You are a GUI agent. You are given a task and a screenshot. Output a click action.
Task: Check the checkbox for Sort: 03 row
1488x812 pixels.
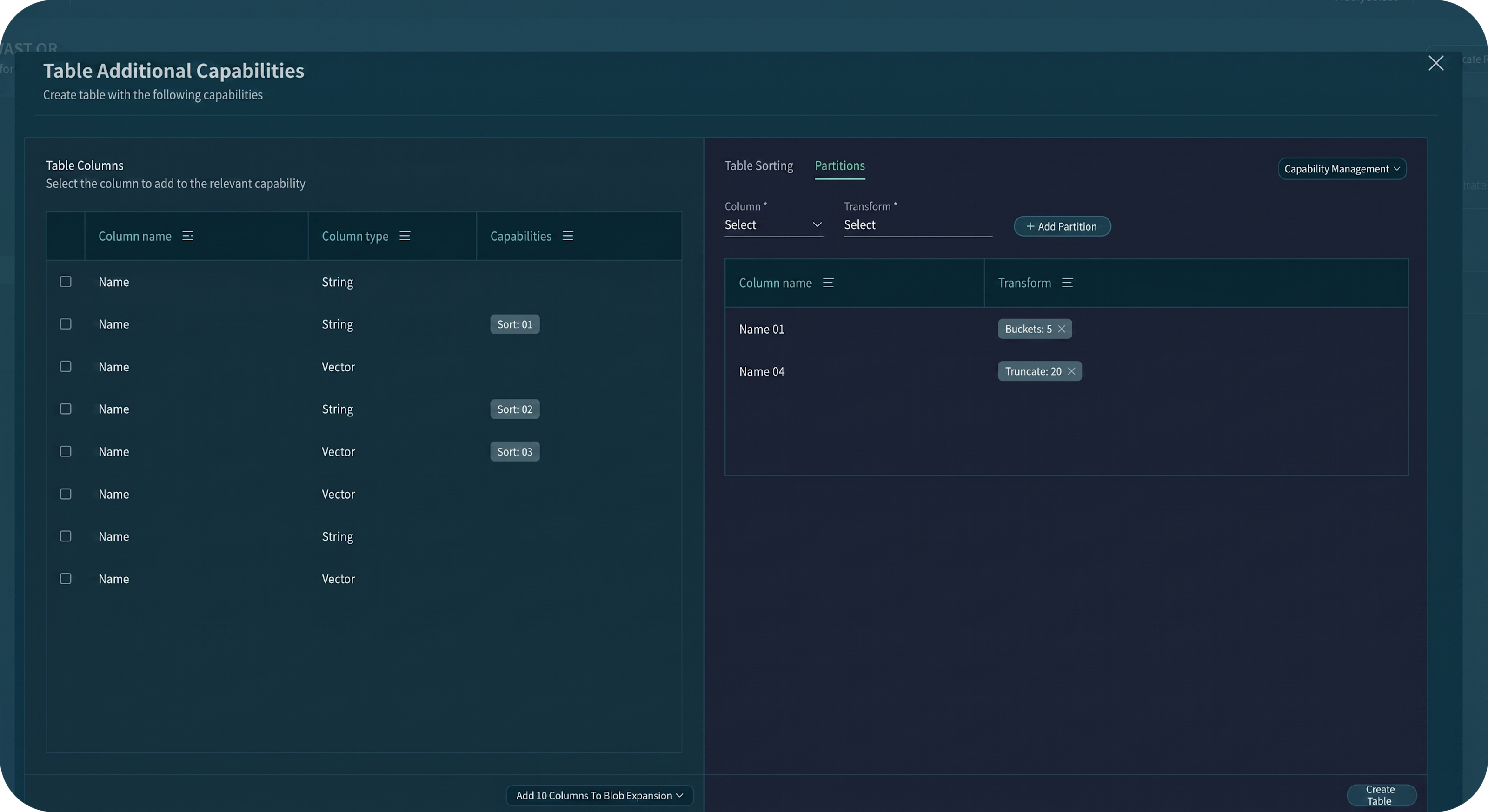coord(66,452)
